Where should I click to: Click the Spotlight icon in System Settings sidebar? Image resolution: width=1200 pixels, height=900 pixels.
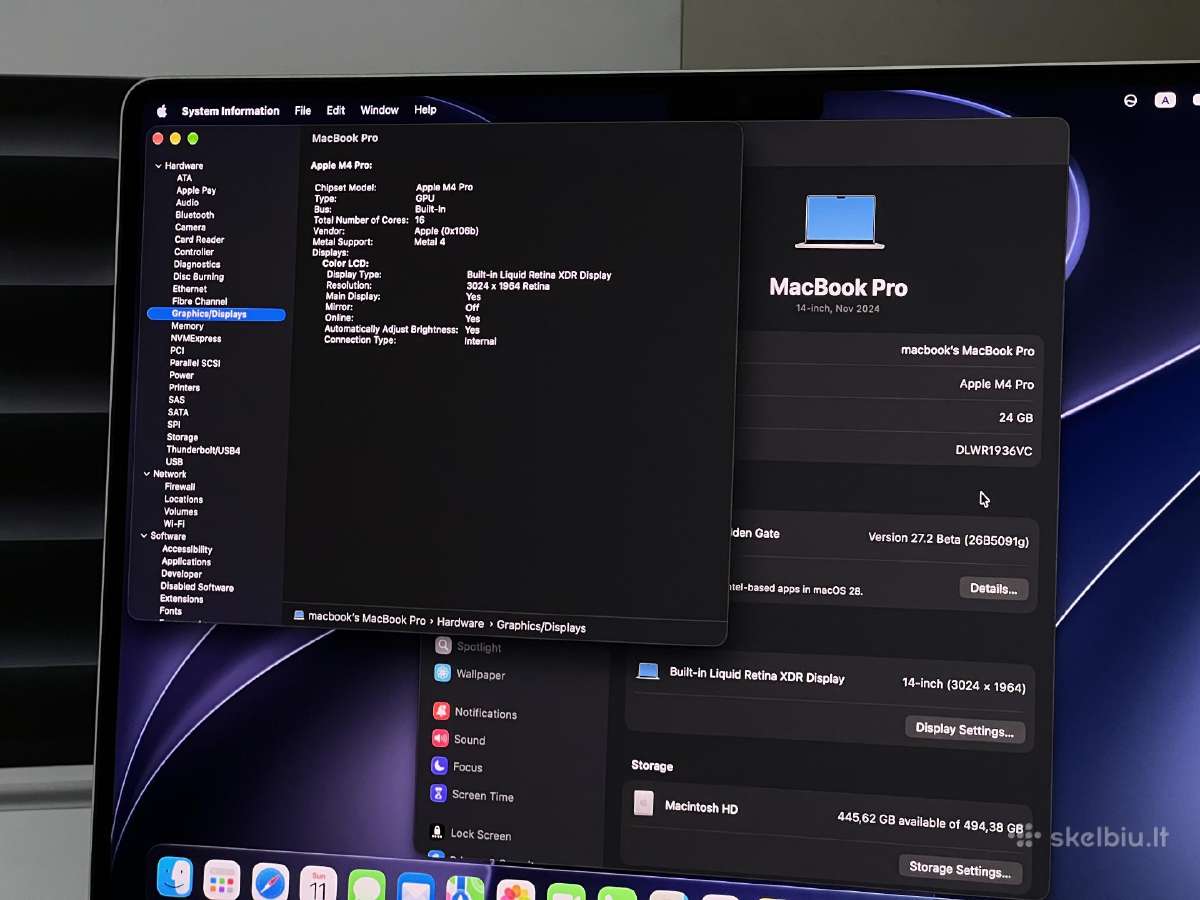[x=443, y=646]
